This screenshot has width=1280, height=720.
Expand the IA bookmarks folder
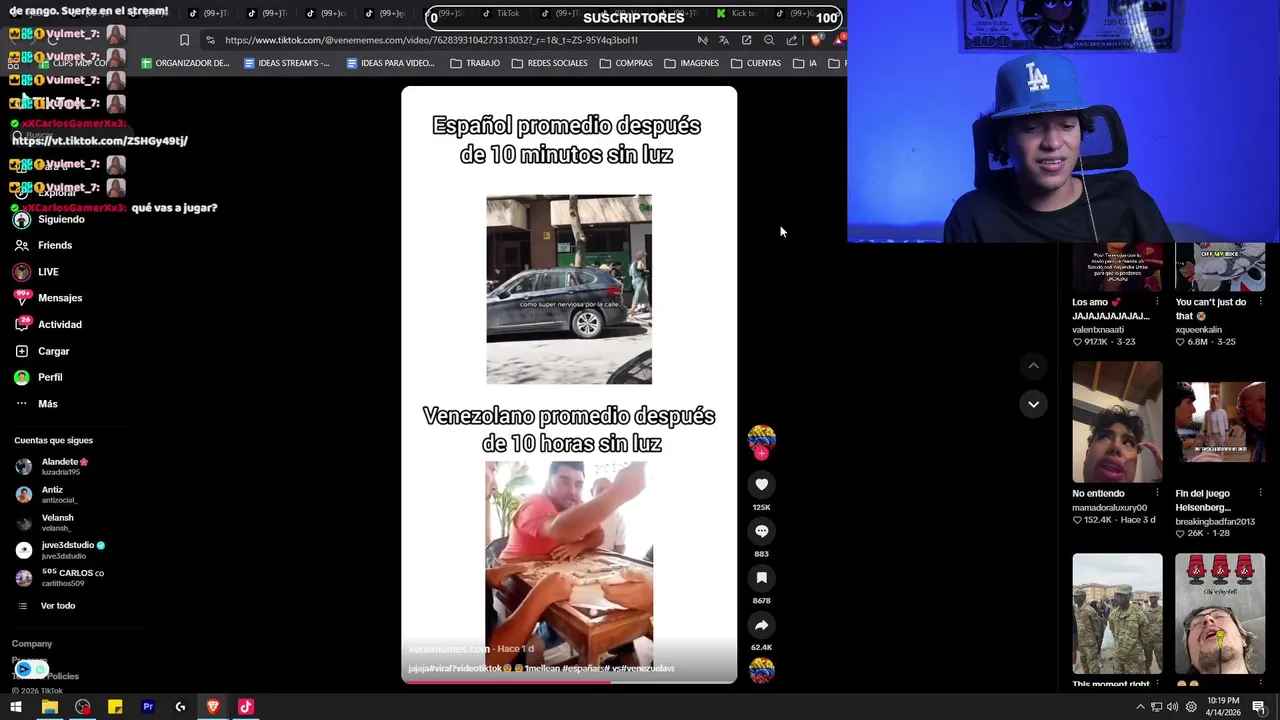(805, 63)
